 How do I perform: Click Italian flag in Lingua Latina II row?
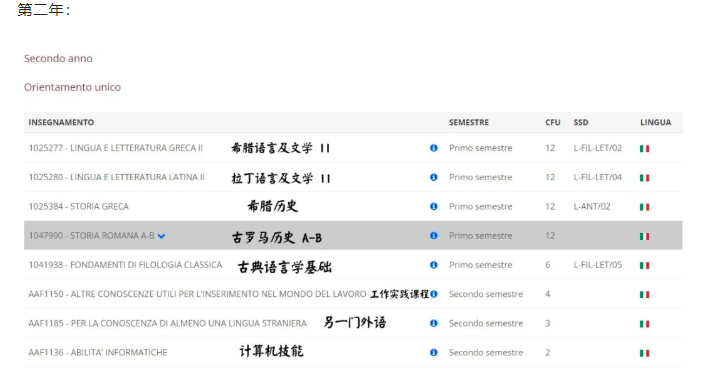(x=644, y=178)
